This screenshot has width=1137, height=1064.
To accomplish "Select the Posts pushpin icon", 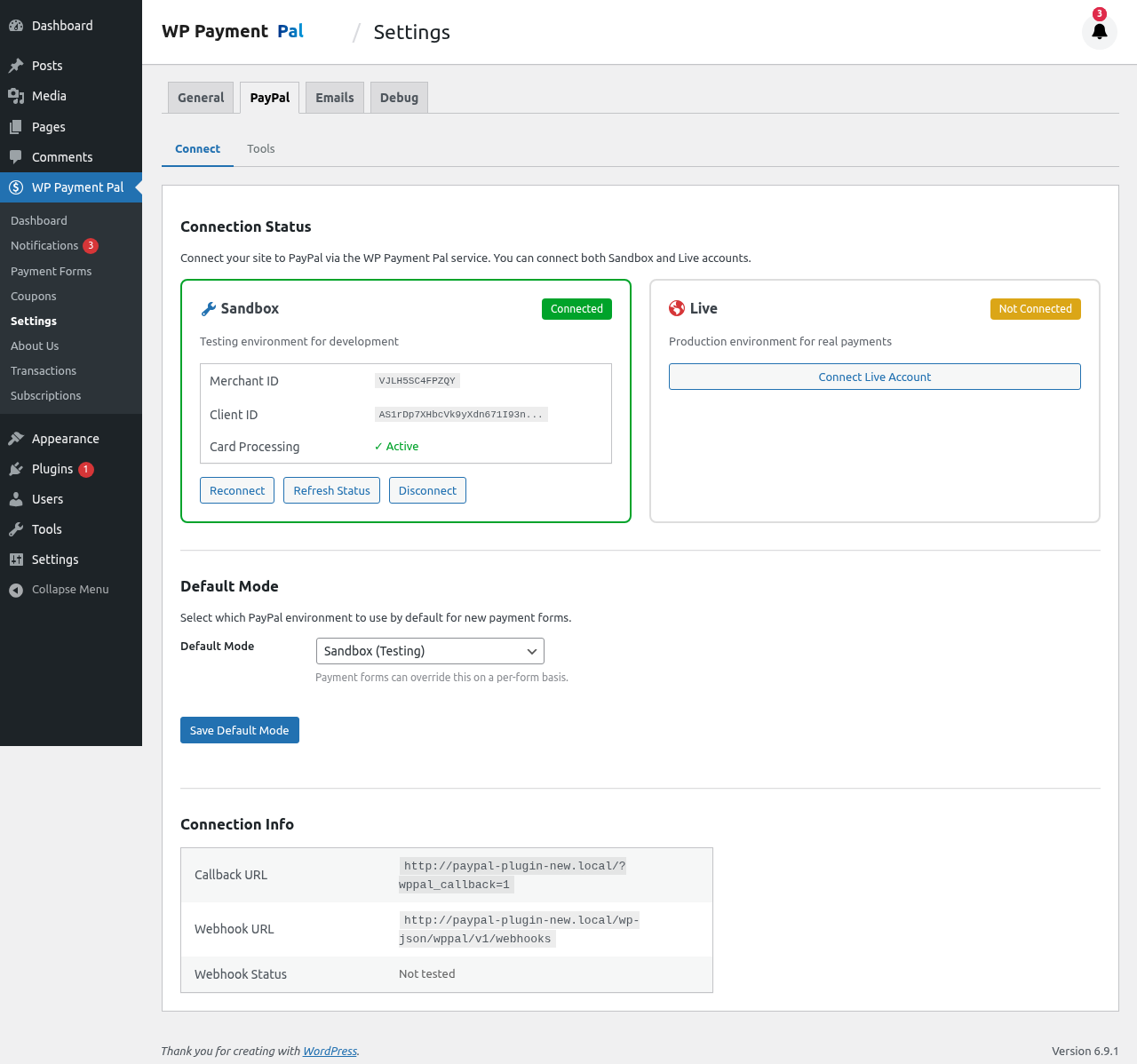I will (x=15, y=65).
